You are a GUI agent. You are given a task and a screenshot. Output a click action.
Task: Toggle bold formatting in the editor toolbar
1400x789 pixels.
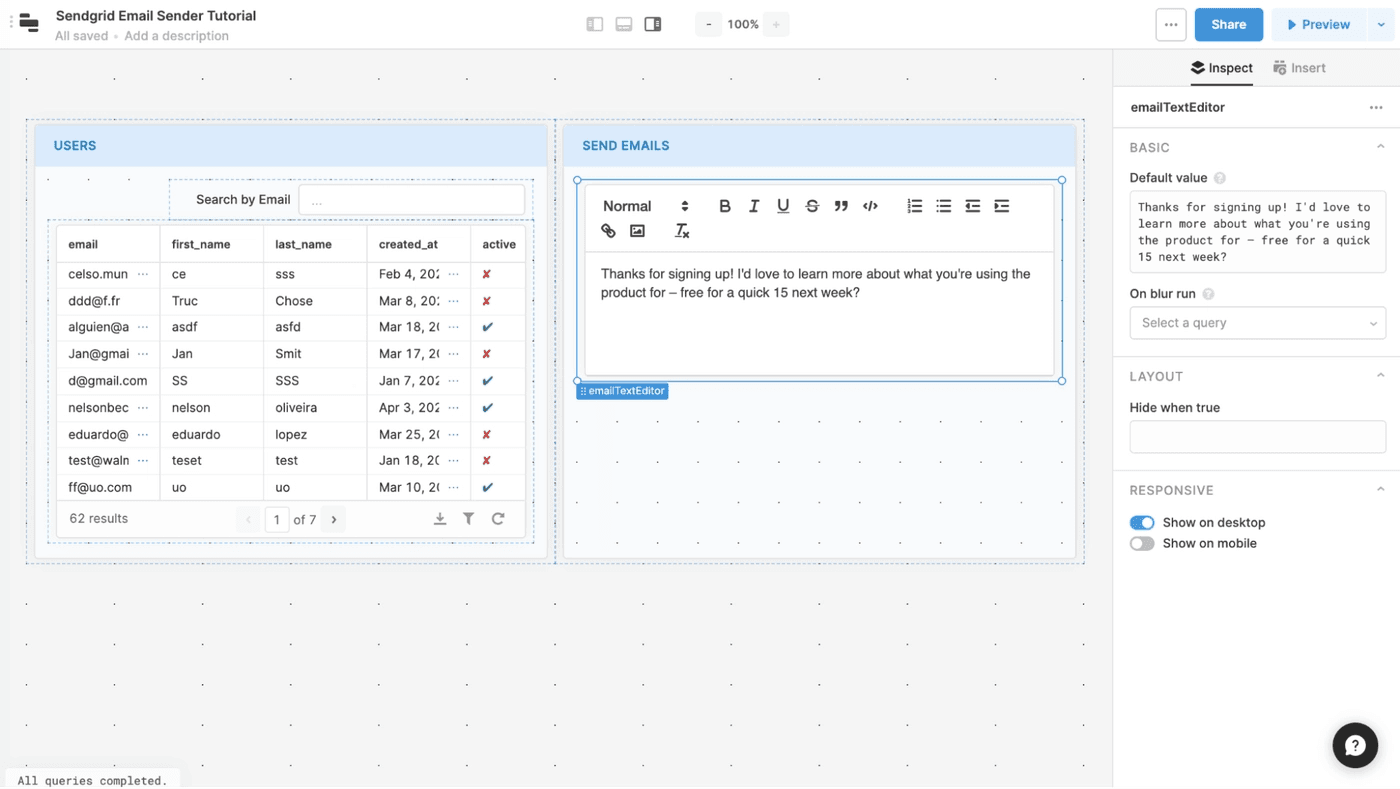coord(725,206)
